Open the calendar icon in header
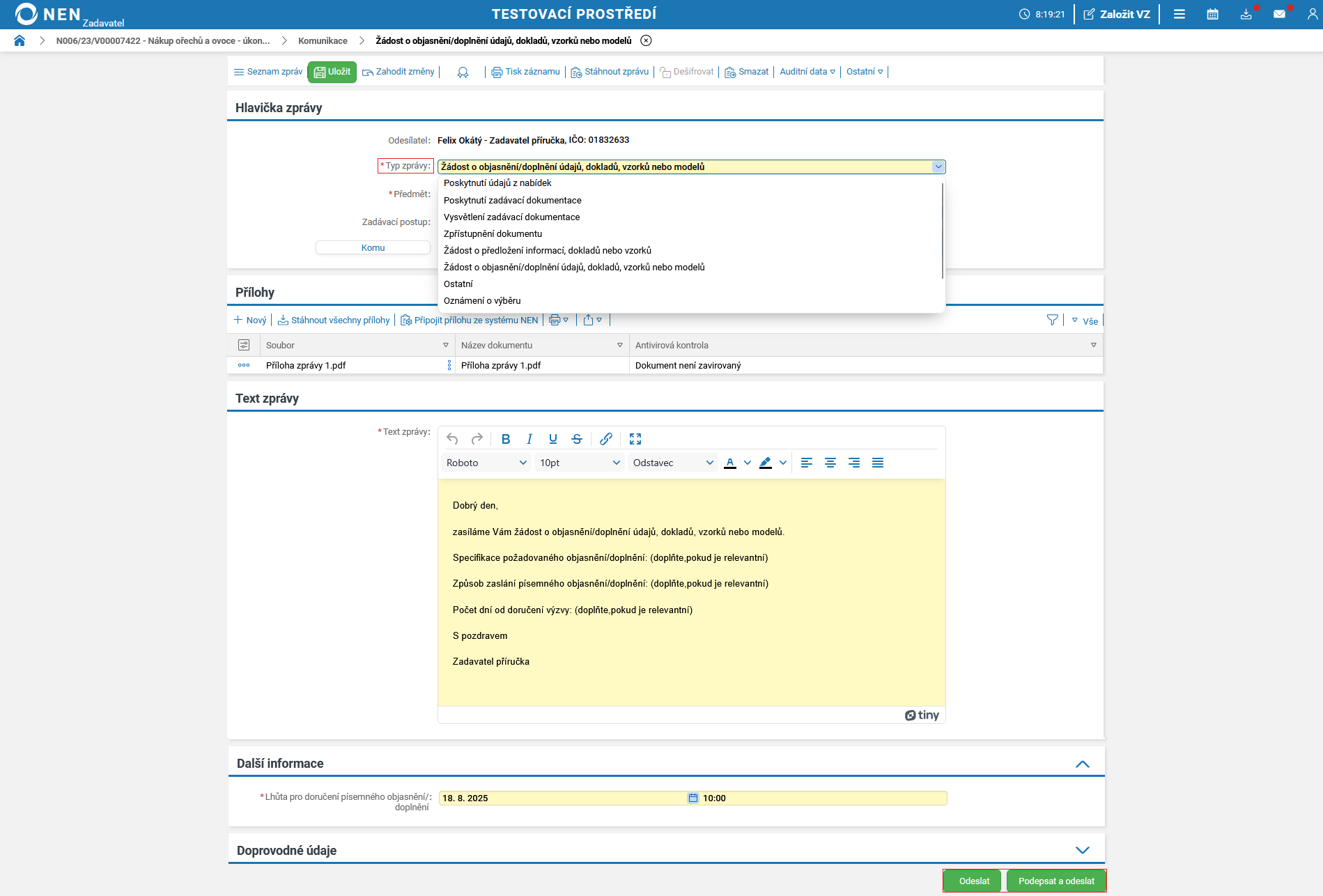This screenshot has width=1323, height=896. 1213,14
